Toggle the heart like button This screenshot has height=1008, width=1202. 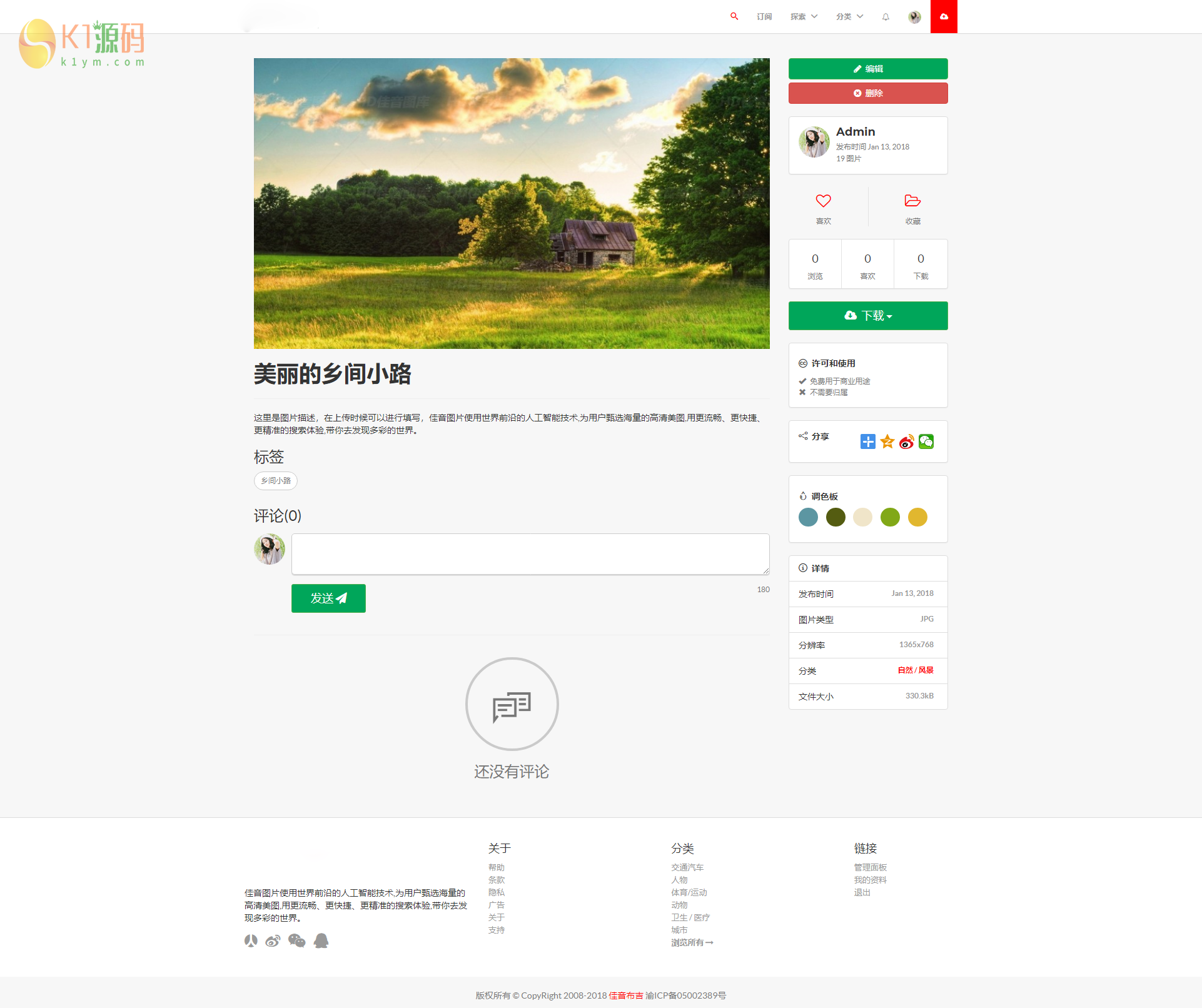pos(823,201)
